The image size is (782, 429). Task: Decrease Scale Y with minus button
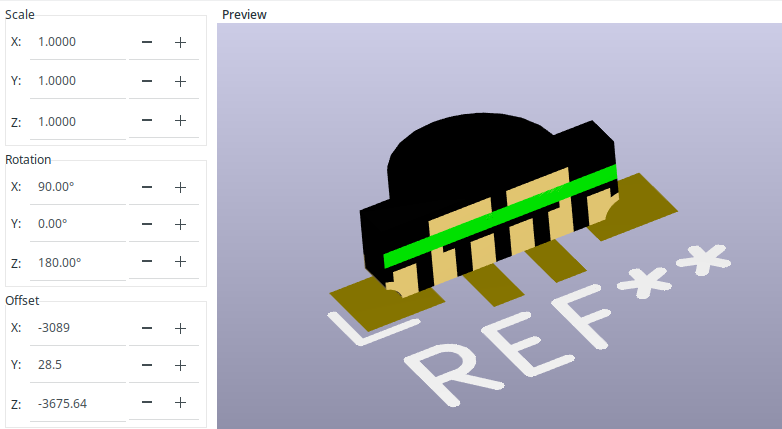pos(147,81)
